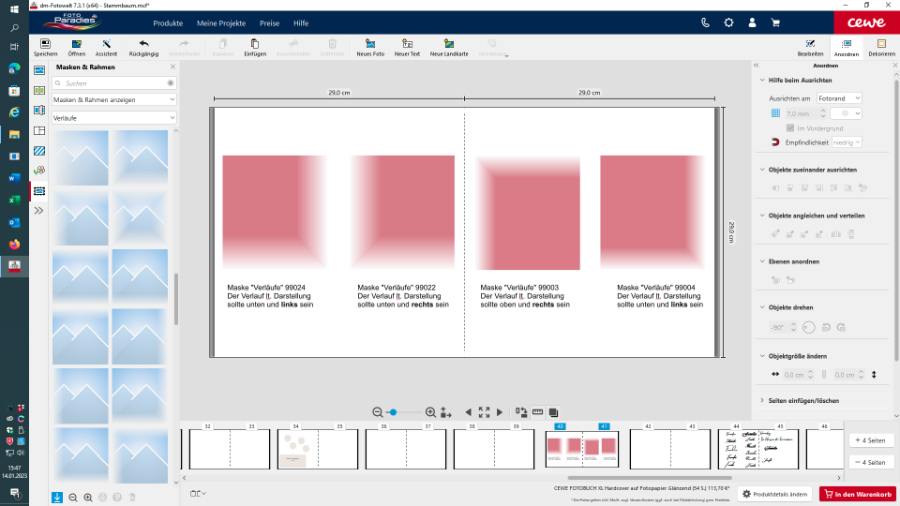
Task: Click Rückgängig to undo
Action: 144,45
